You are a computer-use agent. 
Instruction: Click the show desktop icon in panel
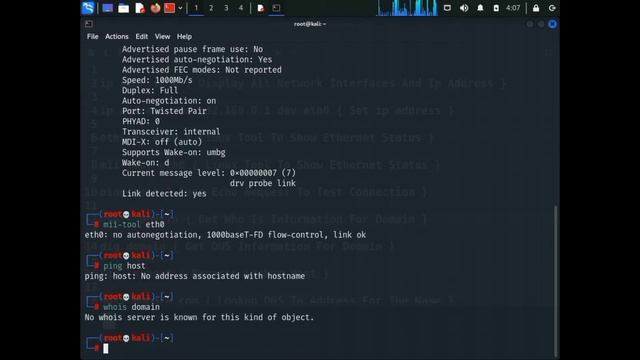pyautogui.click(x=107, y=8)
